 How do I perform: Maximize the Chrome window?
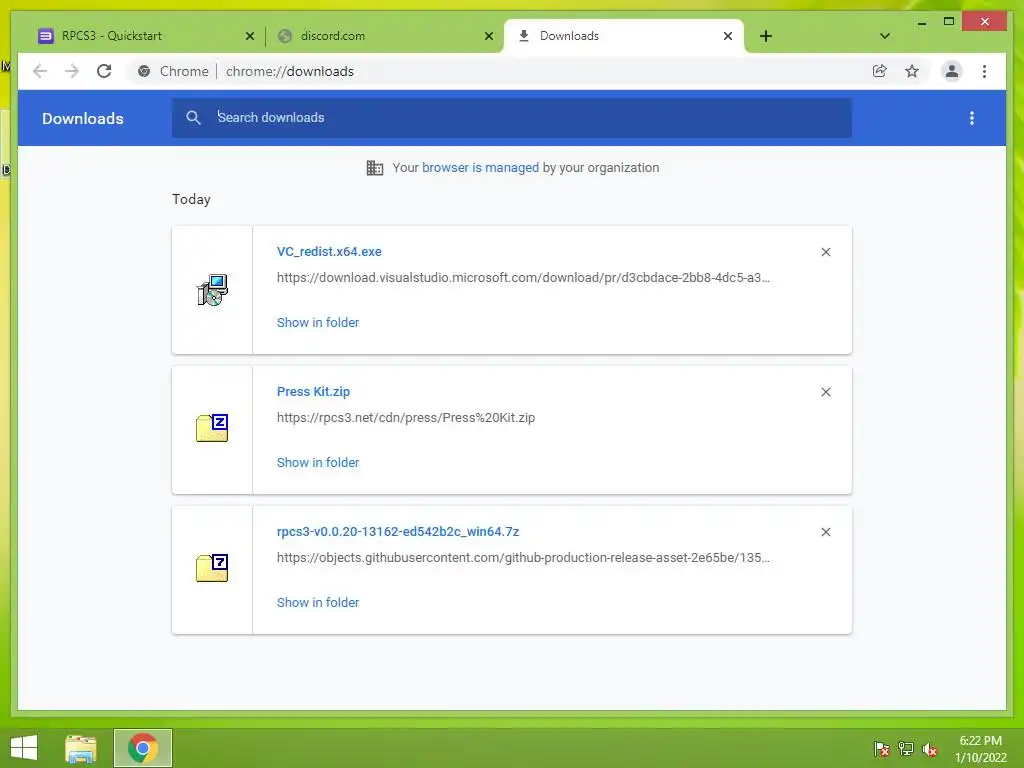(948, 22)
